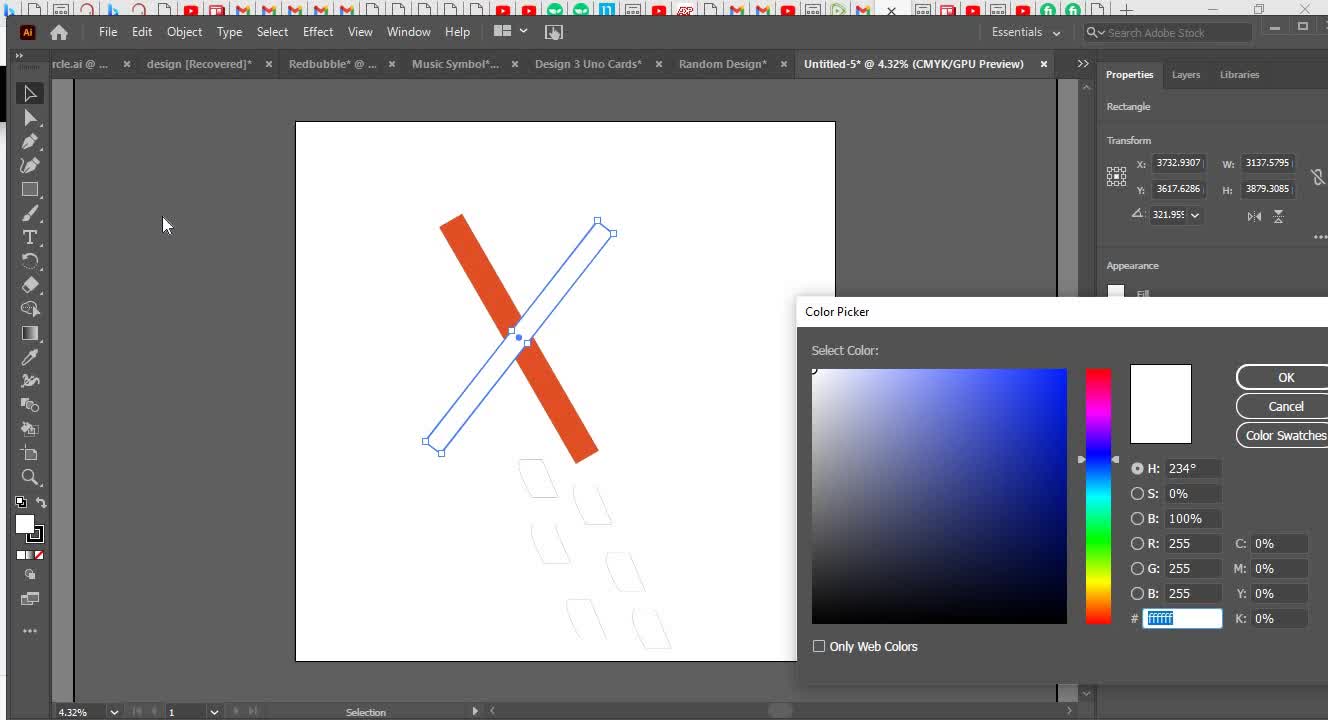Select the Gradient tool
The width and height of the screenshot is (1328, 720).
[x=30, y=333]
